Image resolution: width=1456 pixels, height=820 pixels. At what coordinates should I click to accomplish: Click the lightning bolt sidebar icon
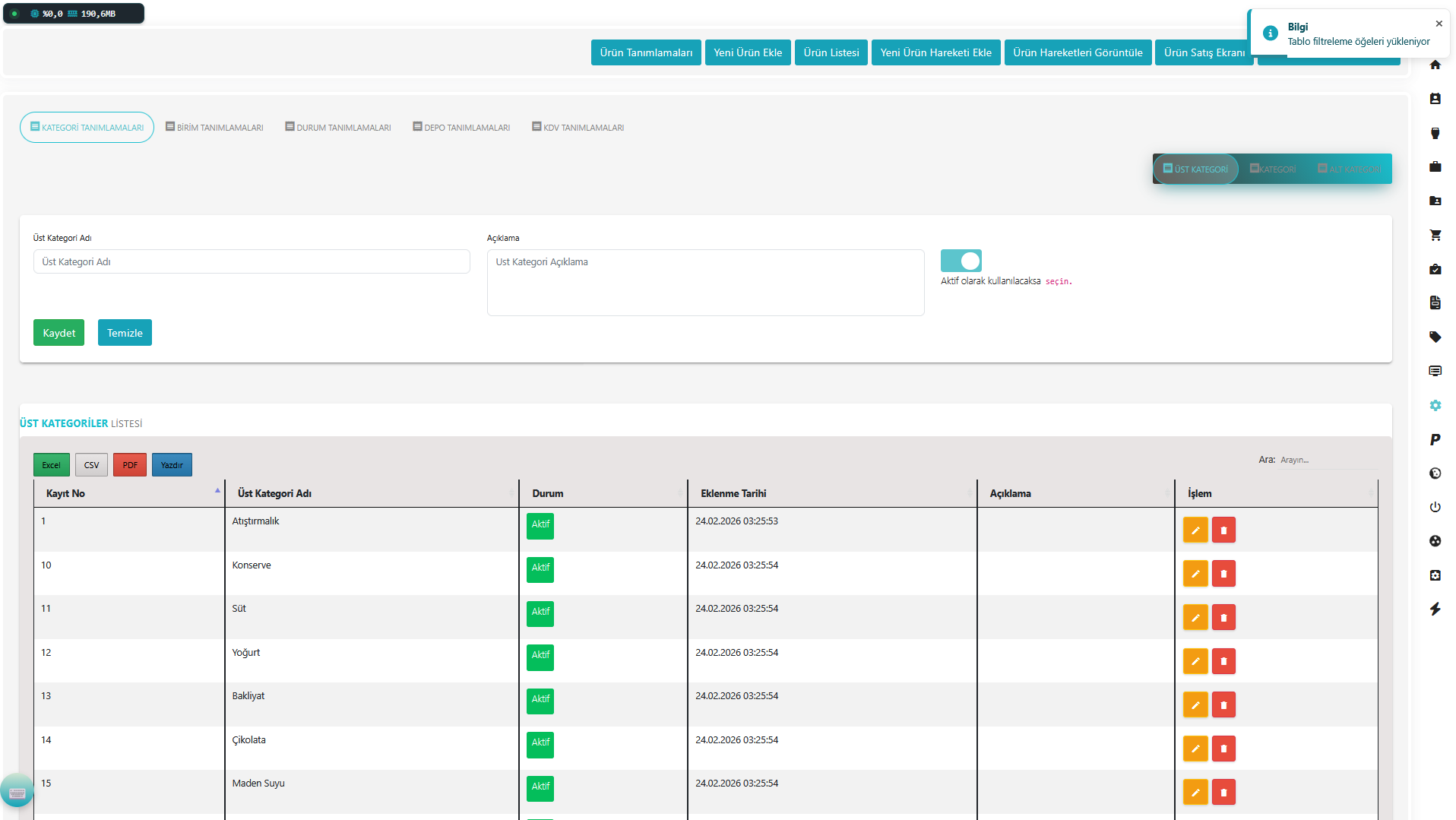[1435, 609]
